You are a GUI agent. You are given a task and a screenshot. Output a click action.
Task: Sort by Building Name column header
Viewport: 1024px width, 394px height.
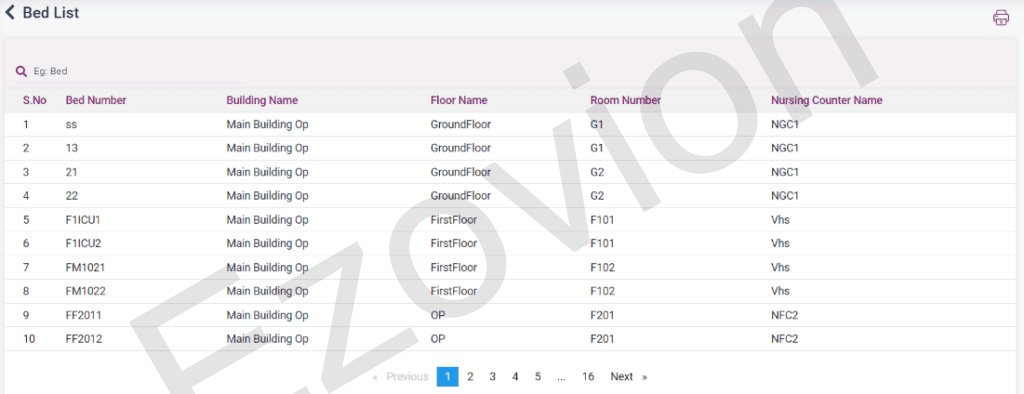[x=262, y=101]
